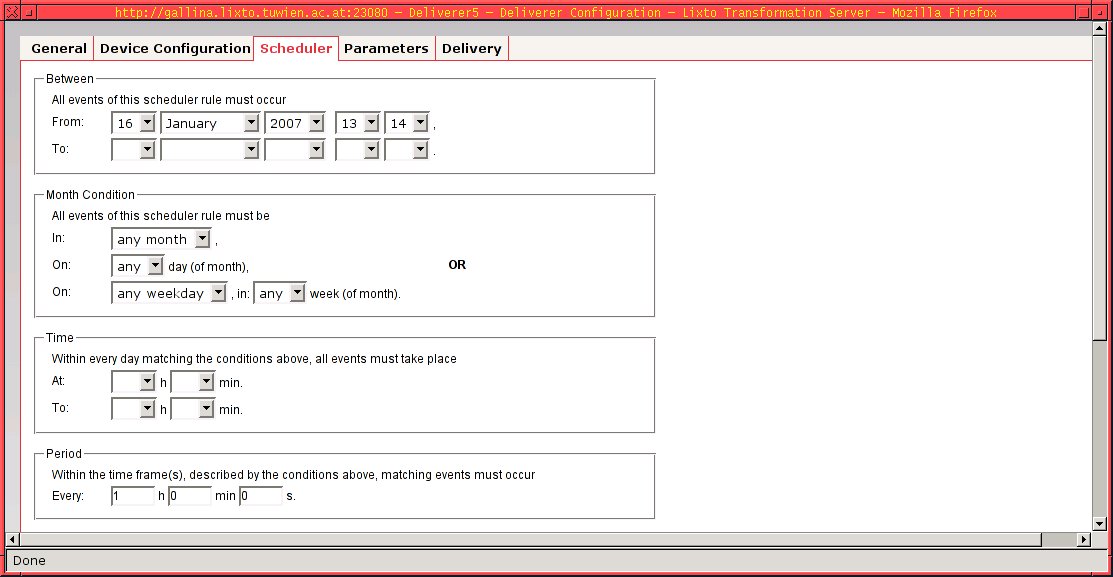This screenshot has height=577, width=1113.
Task: Click the horizontal scrollbar right arrow
Action: (1083, 539)
